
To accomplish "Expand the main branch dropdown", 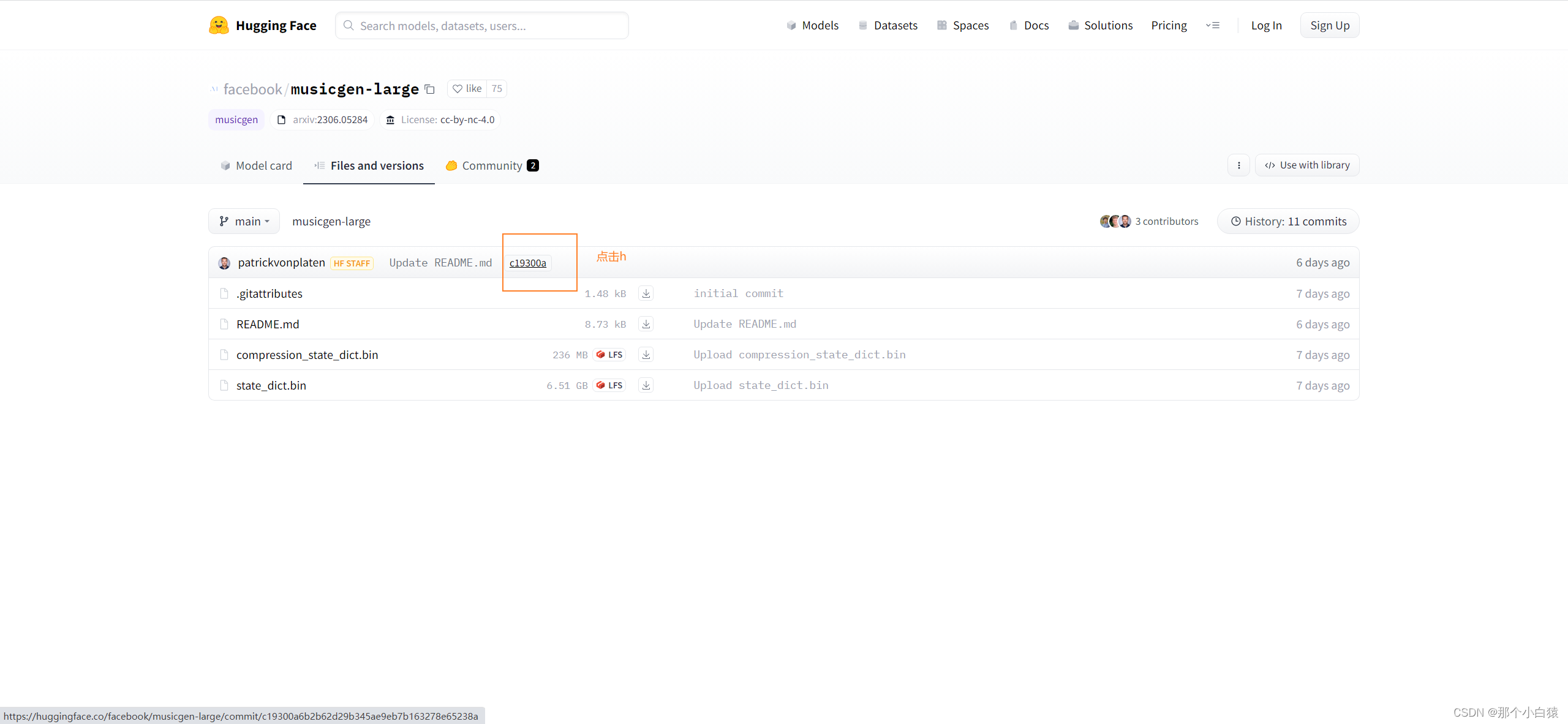I will 244,221.
